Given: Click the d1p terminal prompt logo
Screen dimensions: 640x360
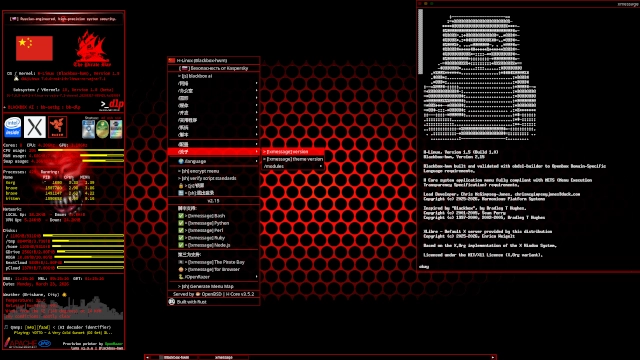Looking at the screenshot, I should click(111, 105).
